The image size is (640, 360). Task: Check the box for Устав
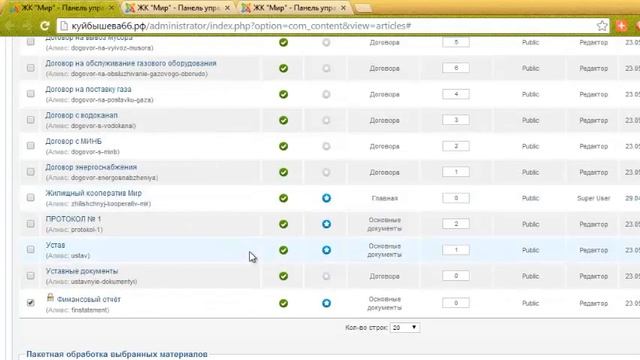[31, 249]
